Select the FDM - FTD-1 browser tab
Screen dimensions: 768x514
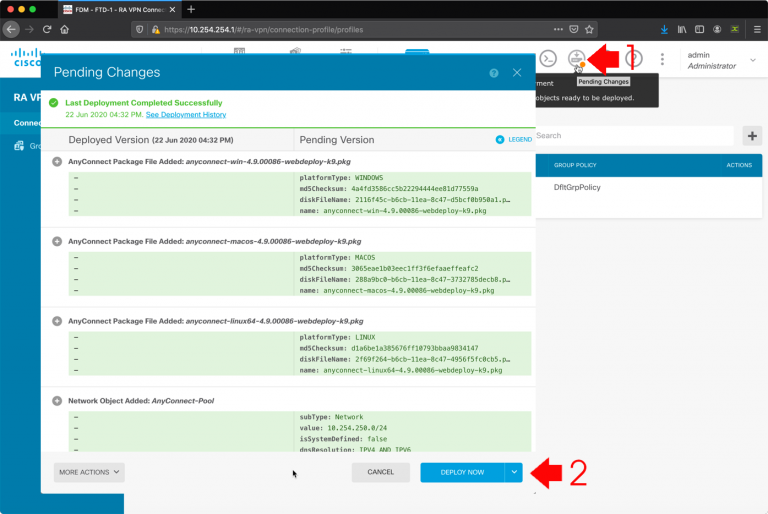click(120, 9)
